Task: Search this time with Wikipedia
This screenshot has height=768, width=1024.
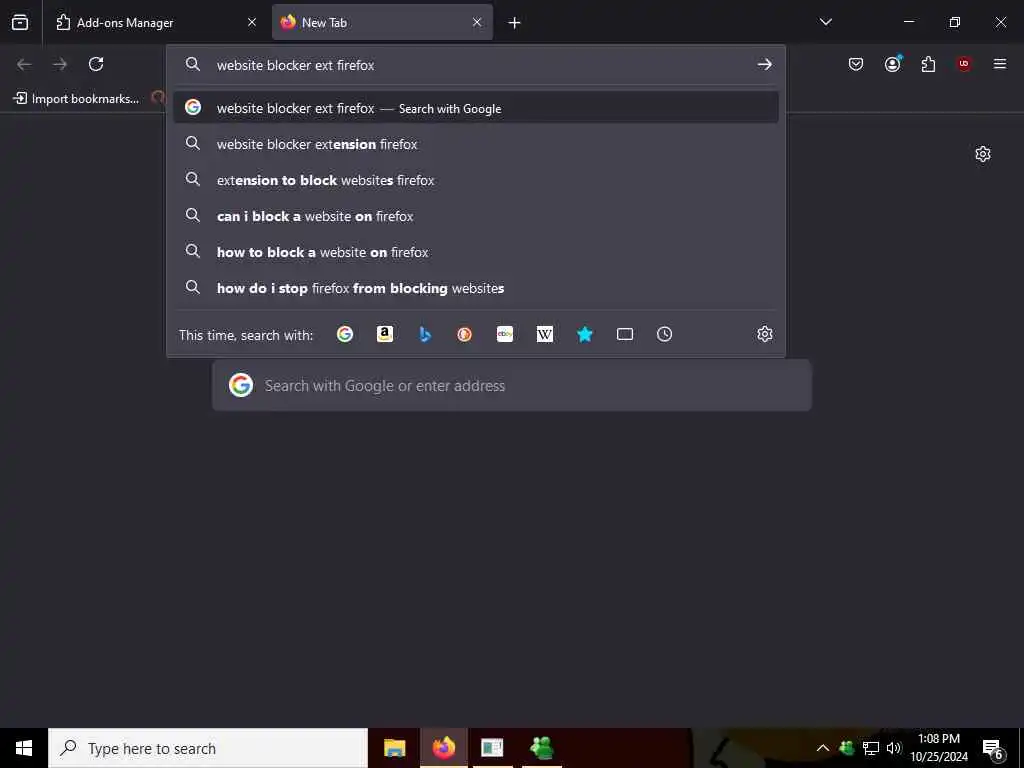Action: (x=545, y=334)
